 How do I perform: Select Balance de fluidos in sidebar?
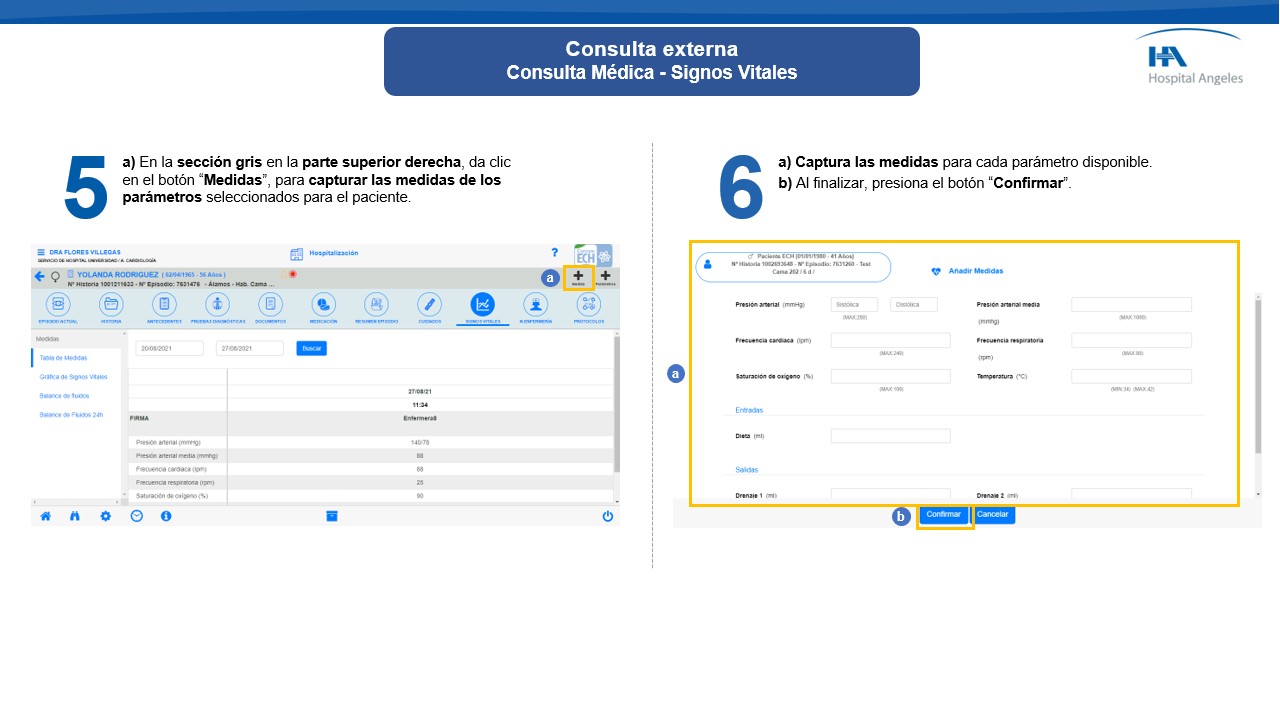click(x=66, y=396)
